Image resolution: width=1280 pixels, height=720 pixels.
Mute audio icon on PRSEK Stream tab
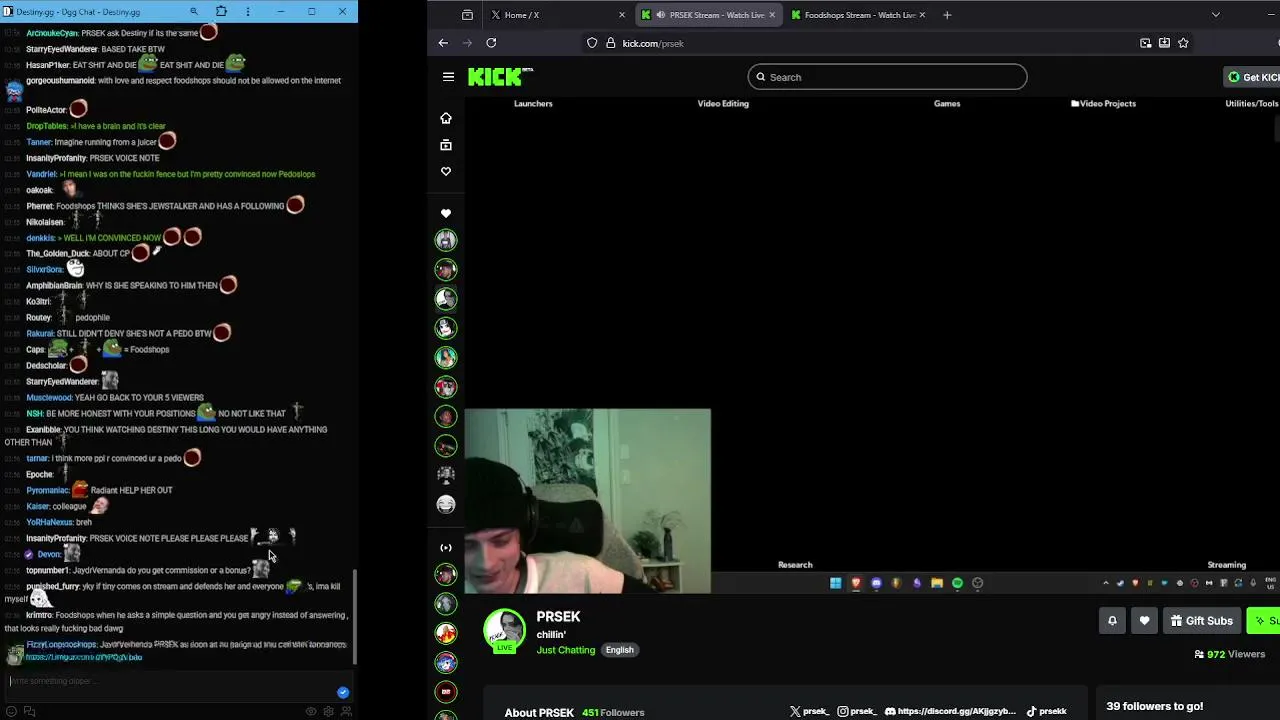click(x=661, y=15)
